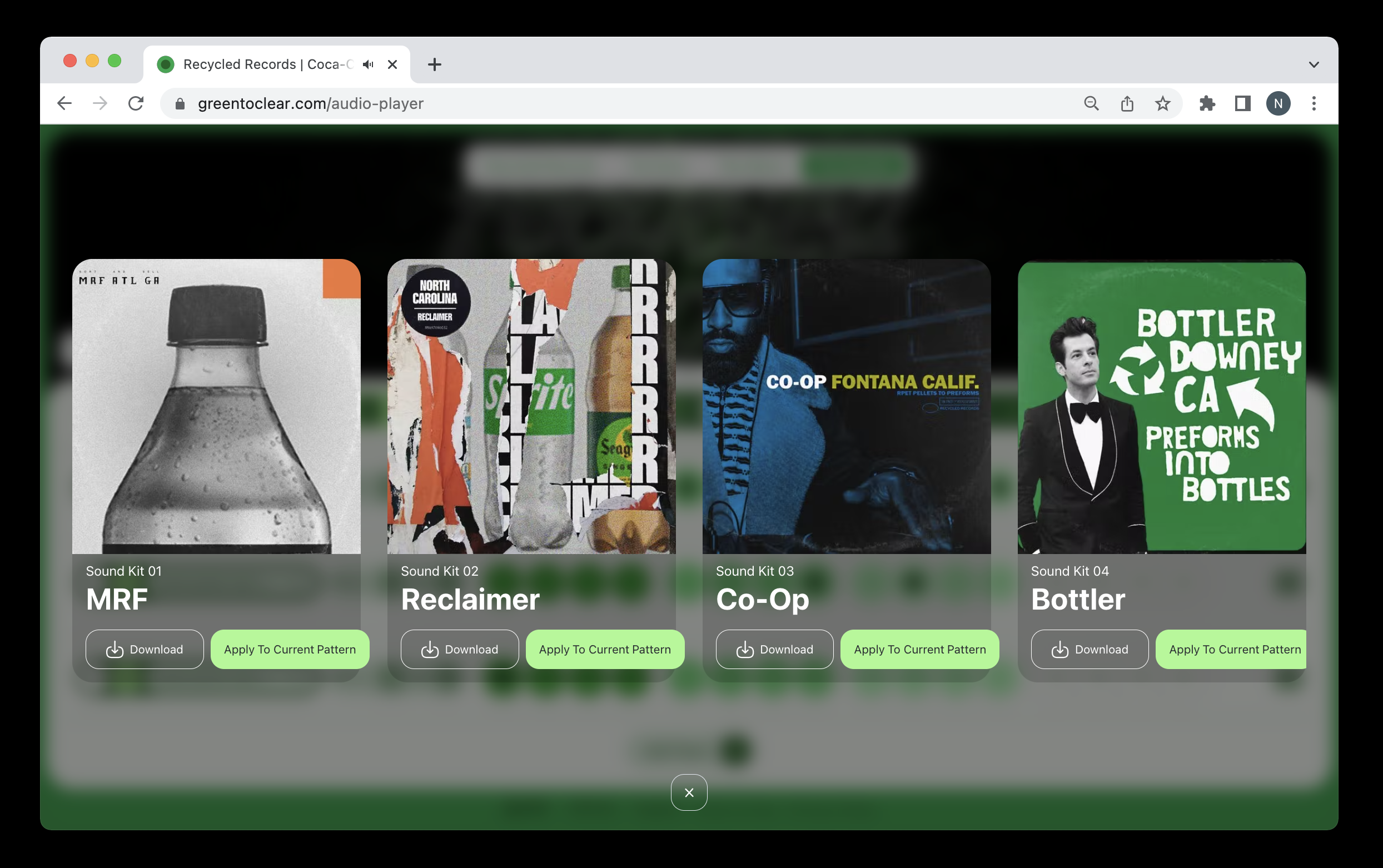Select the Bottler Downey CA album cover
This screenshot has height=868, width=1383.
[1161, 406]
